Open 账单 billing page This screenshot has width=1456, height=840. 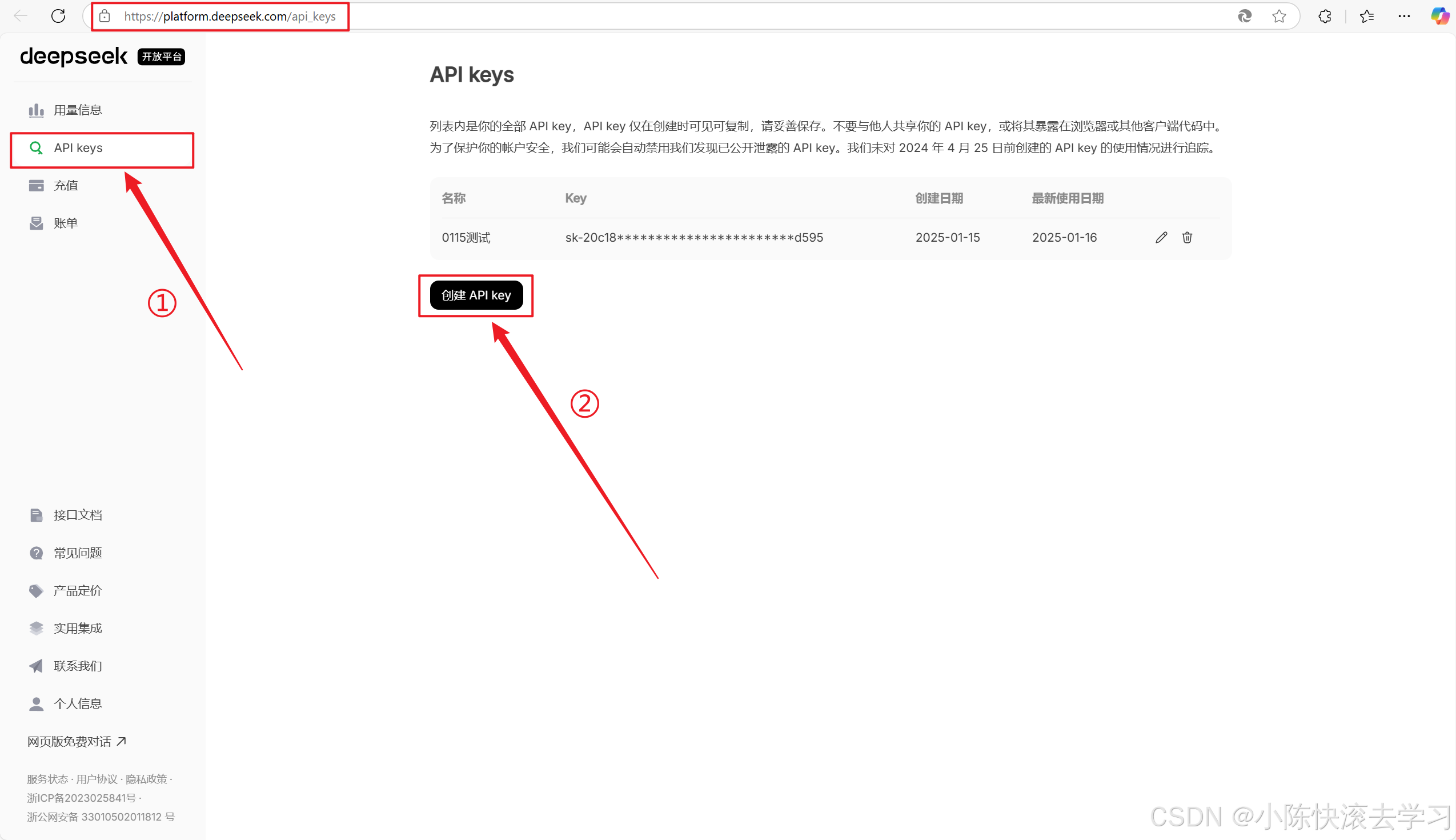[x=66, y=223]
